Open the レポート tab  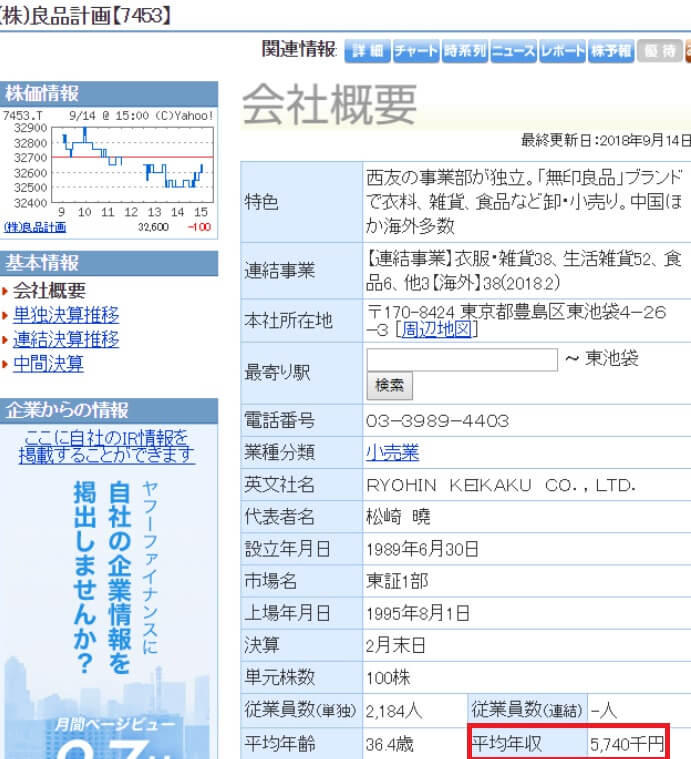pos(562,51)
